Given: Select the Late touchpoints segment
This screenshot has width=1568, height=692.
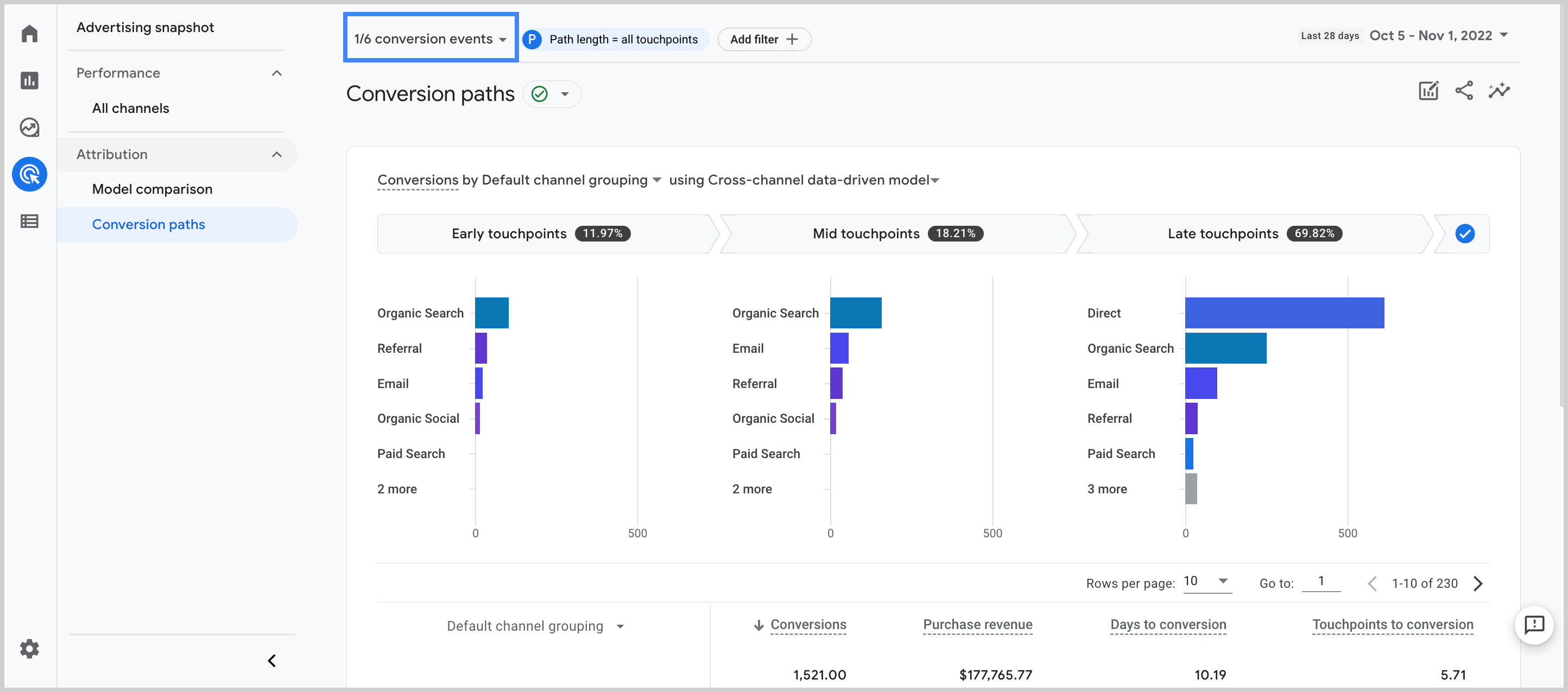Looking at the screenshot, I should [1254, 234].
